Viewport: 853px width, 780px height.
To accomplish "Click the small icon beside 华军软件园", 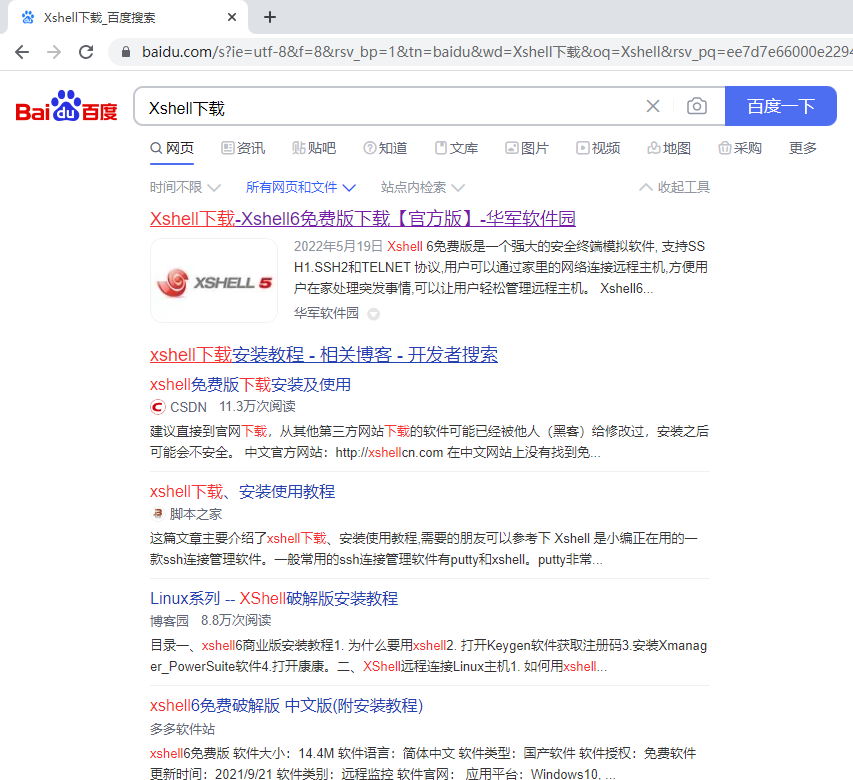I will (x=373, y=314).
